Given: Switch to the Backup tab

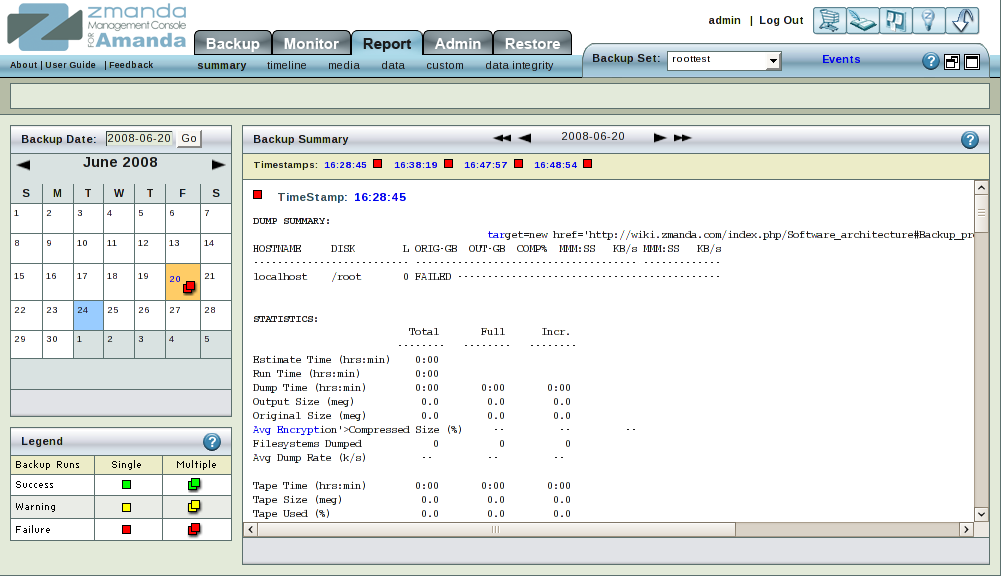Looking at the screenshot, I should pos(233,43).
